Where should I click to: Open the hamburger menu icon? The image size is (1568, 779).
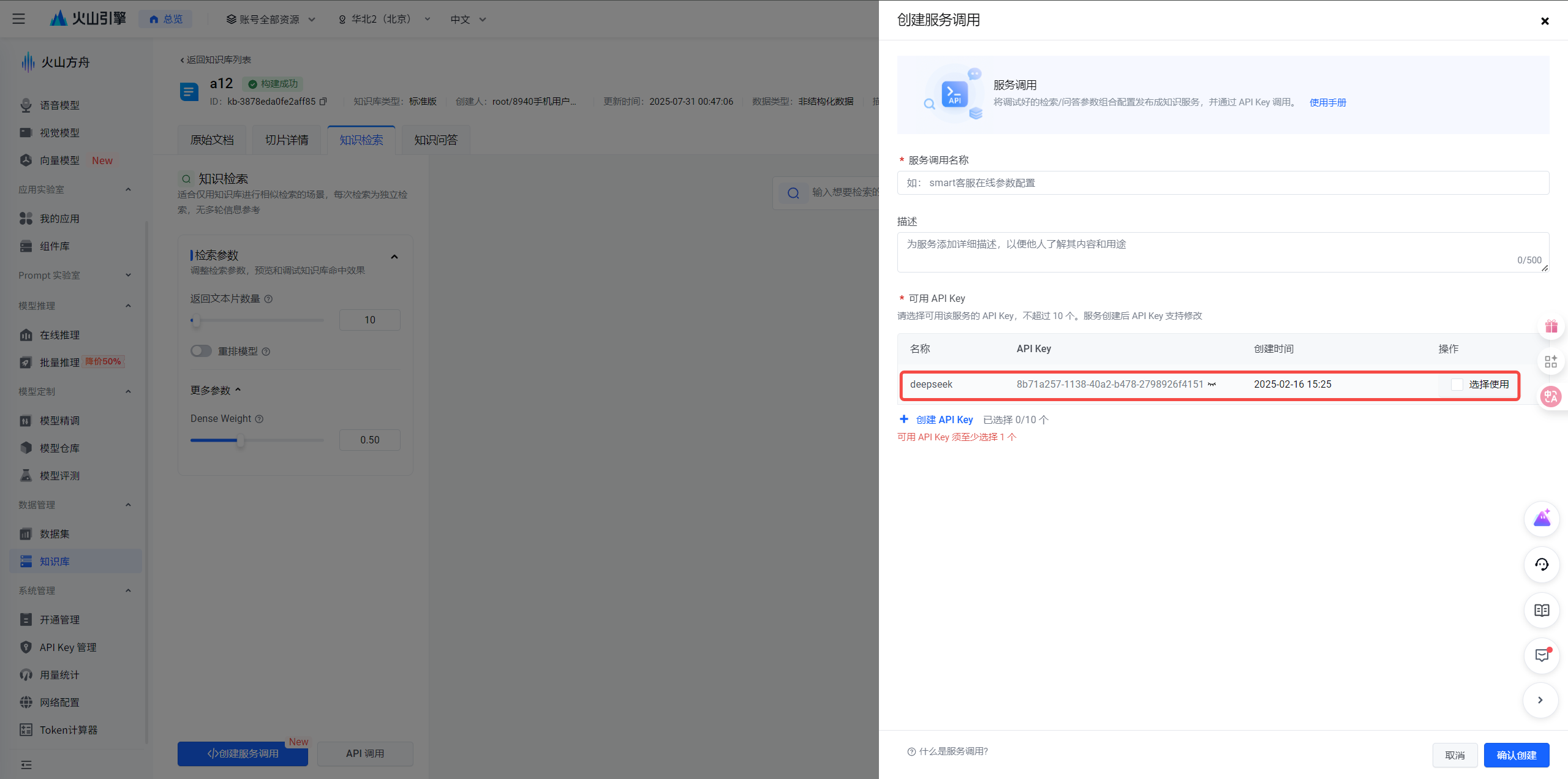point(19,19)
